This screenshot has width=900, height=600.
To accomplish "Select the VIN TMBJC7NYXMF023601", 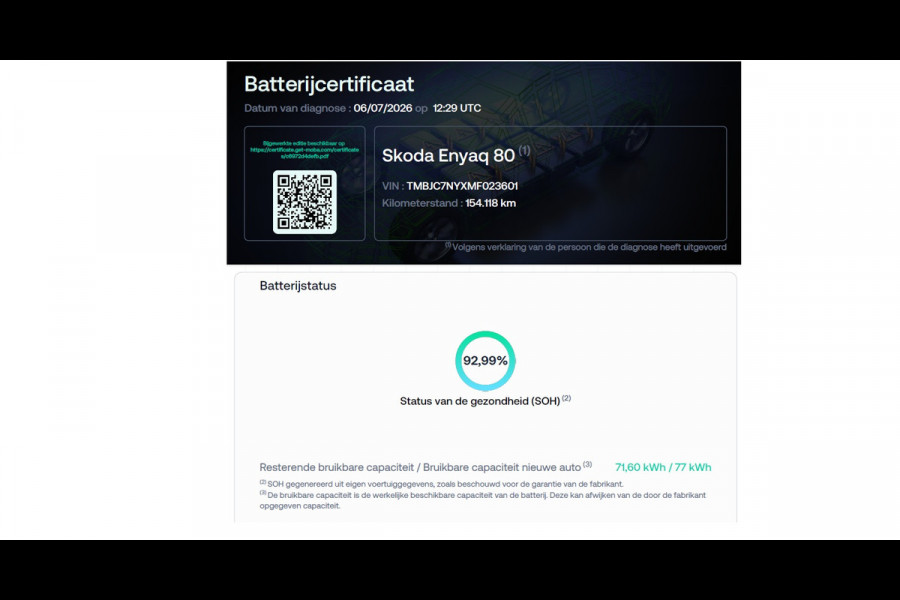I will [462, 186].
